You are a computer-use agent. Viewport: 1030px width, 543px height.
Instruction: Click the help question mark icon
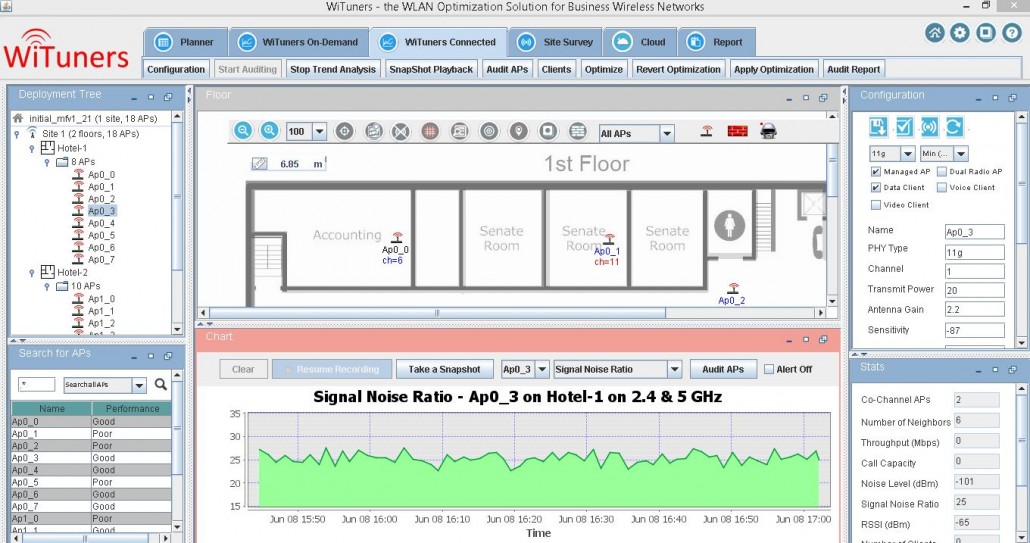click(1012, 33)
